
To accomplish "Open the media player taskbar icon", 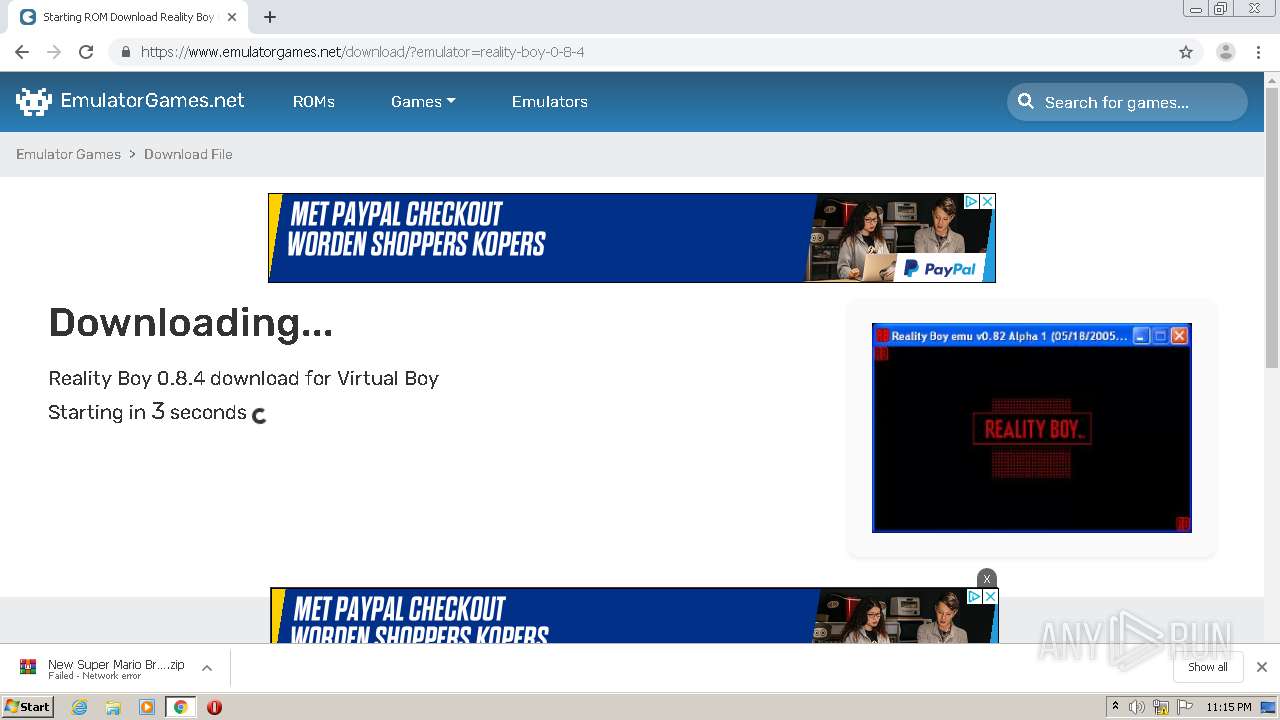I will pyautogui.click(x=147, y=707).
